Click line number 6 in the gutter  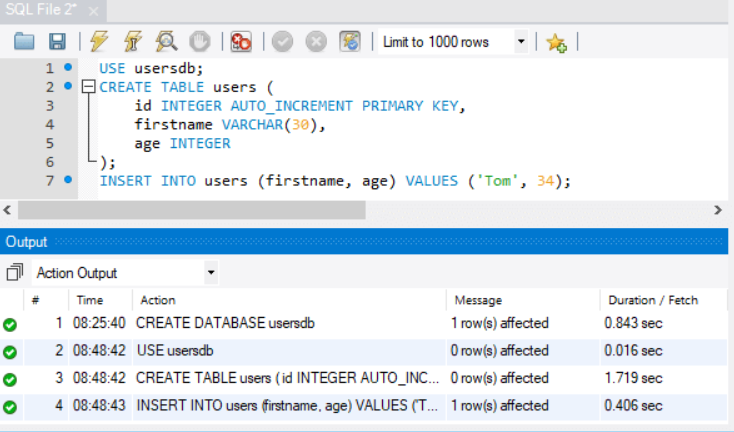click(x=50, y=162)
